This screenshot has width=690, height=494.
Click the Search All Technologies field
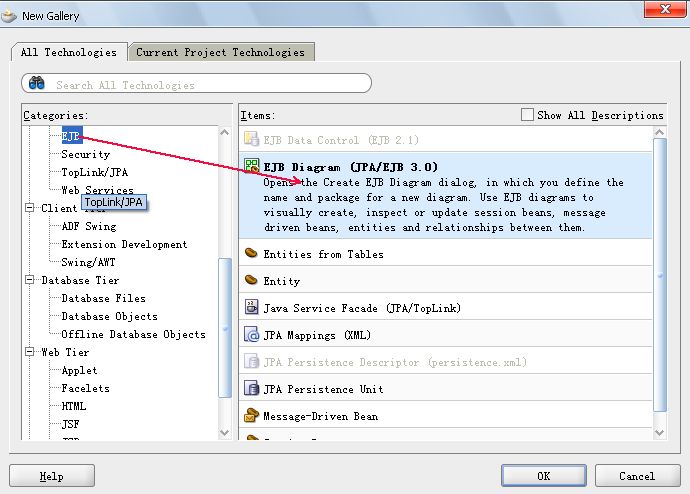pos(196,83)
